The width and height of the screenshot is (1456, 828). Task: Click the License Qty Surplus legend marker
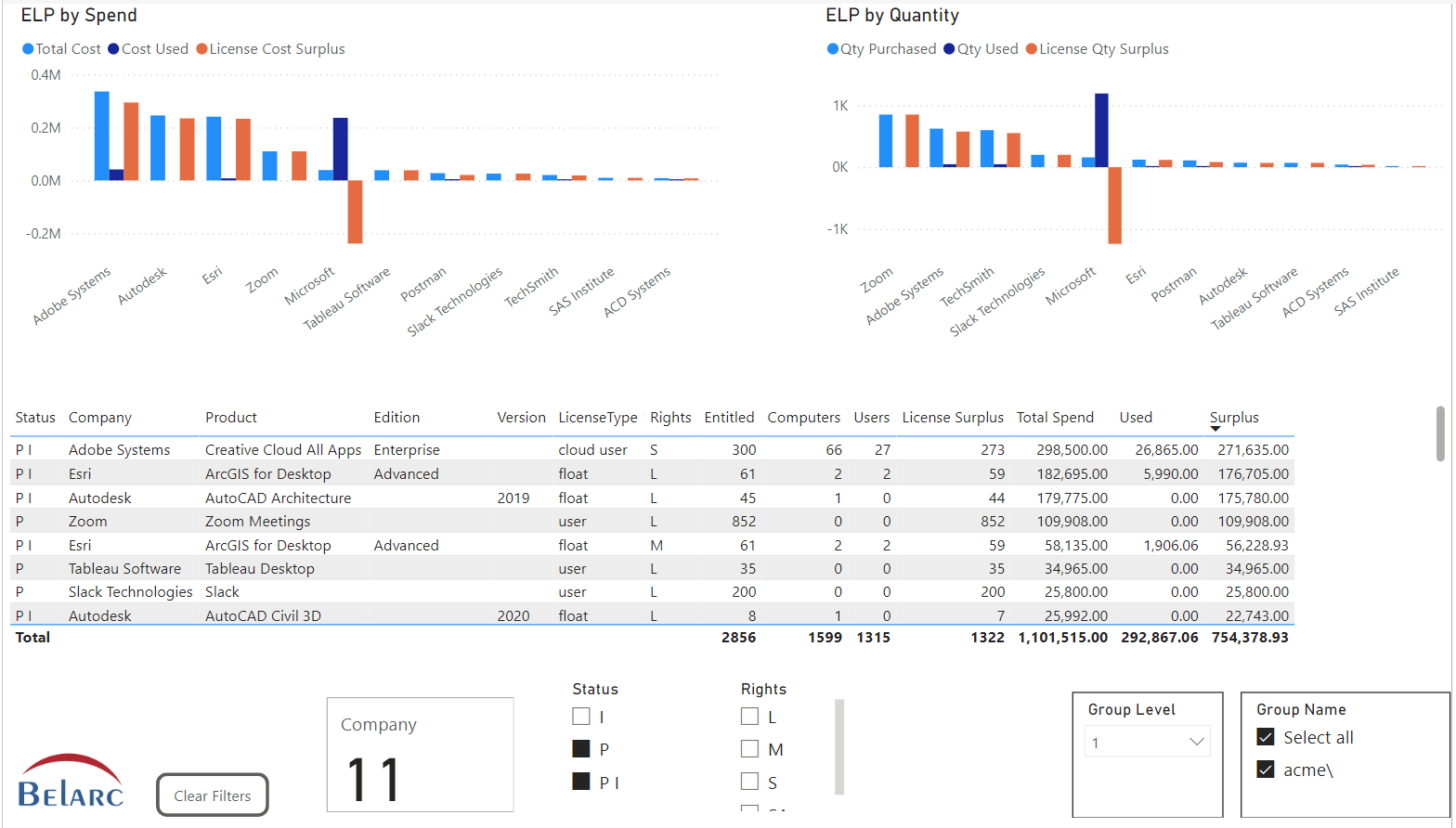click(1032, 49)
